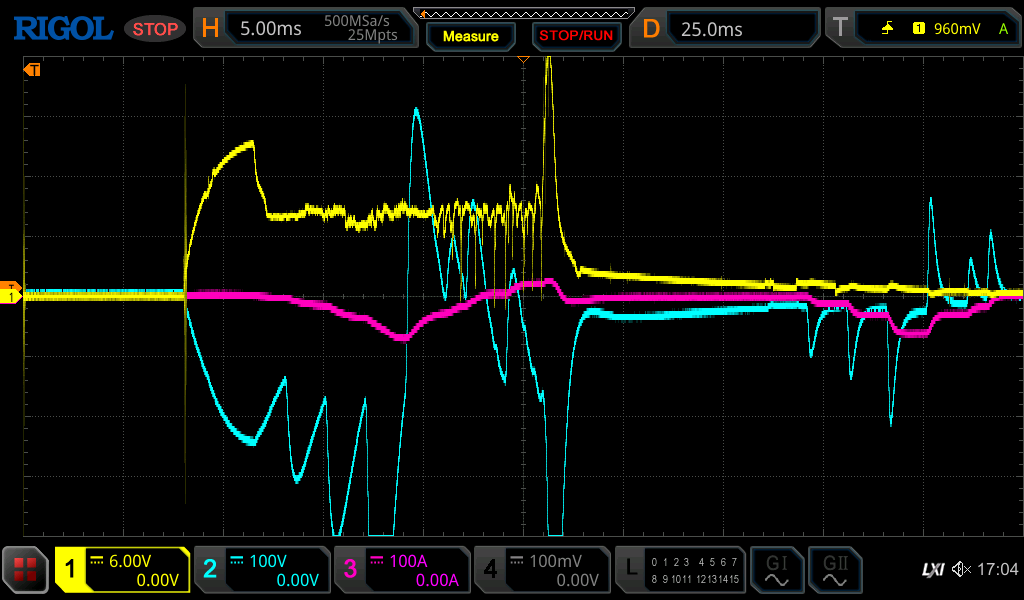Screen dimensions: 1024x600
Task: Click the LXI network status icon
Action: (x=932, y=570)
